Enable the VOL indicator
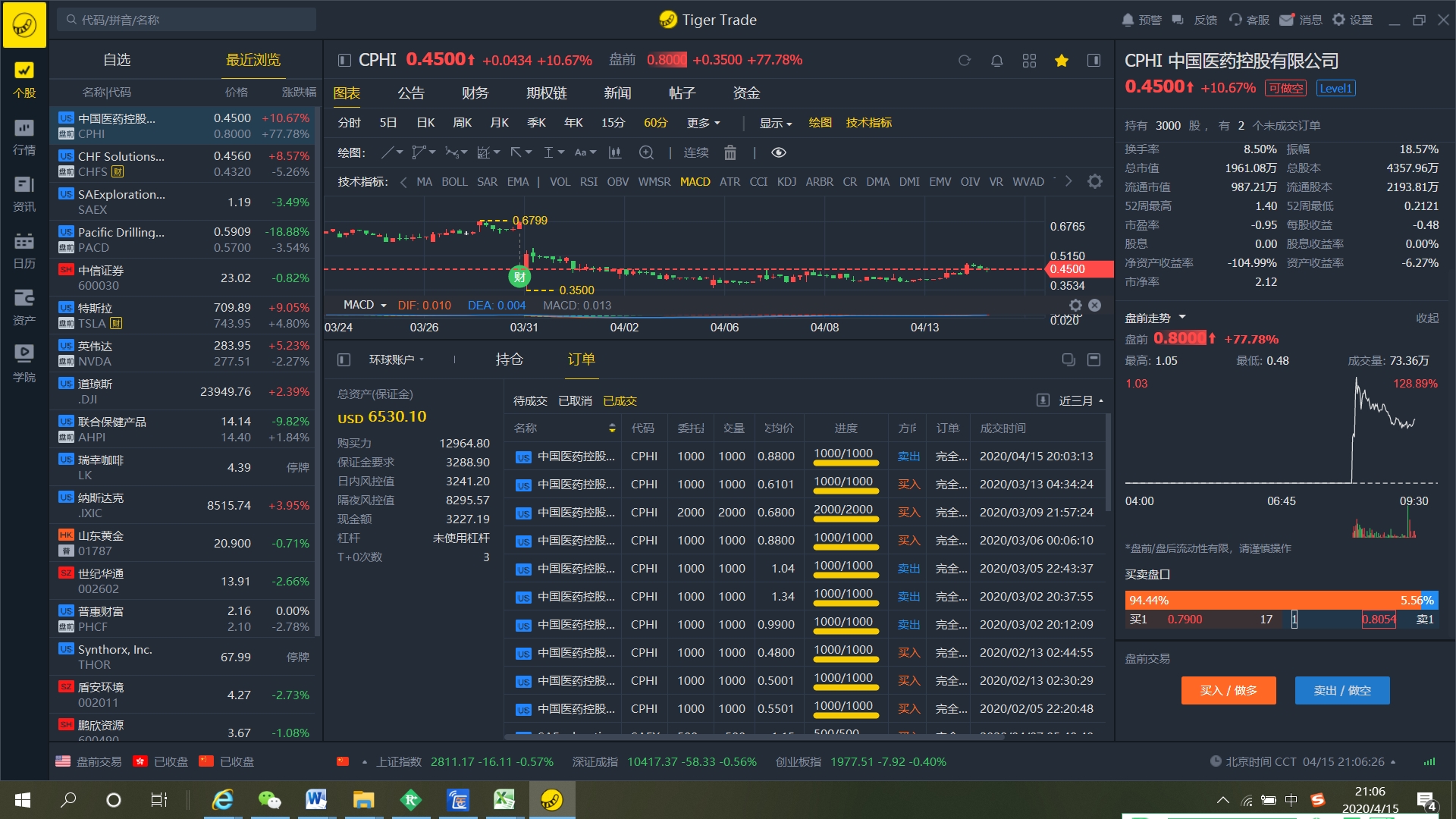Image resolution: width=1456 pixels, height=819 pixels. point(560,181)
